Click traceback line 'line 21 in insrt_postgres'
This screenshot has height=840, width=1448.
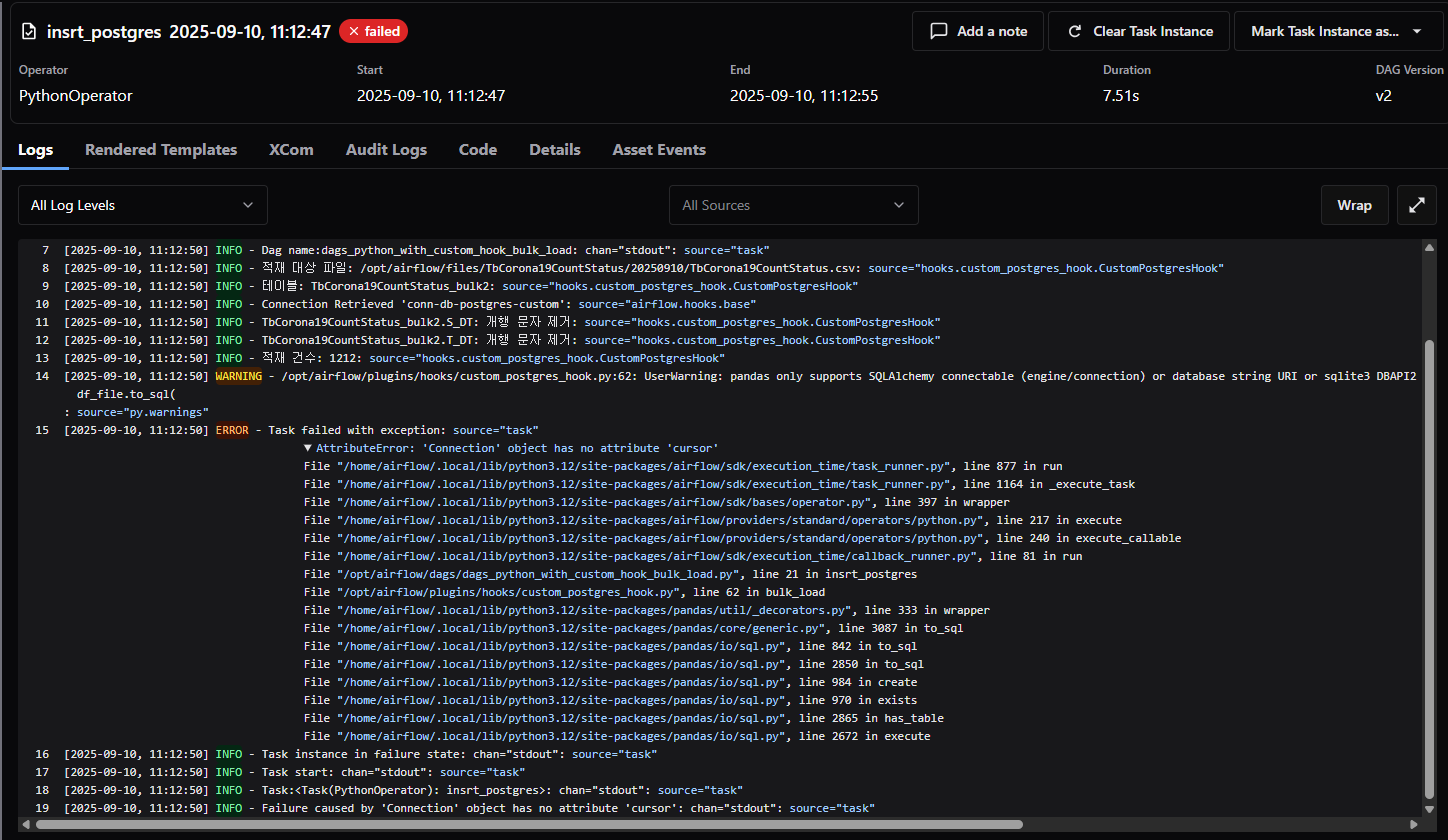pos(610,574)
